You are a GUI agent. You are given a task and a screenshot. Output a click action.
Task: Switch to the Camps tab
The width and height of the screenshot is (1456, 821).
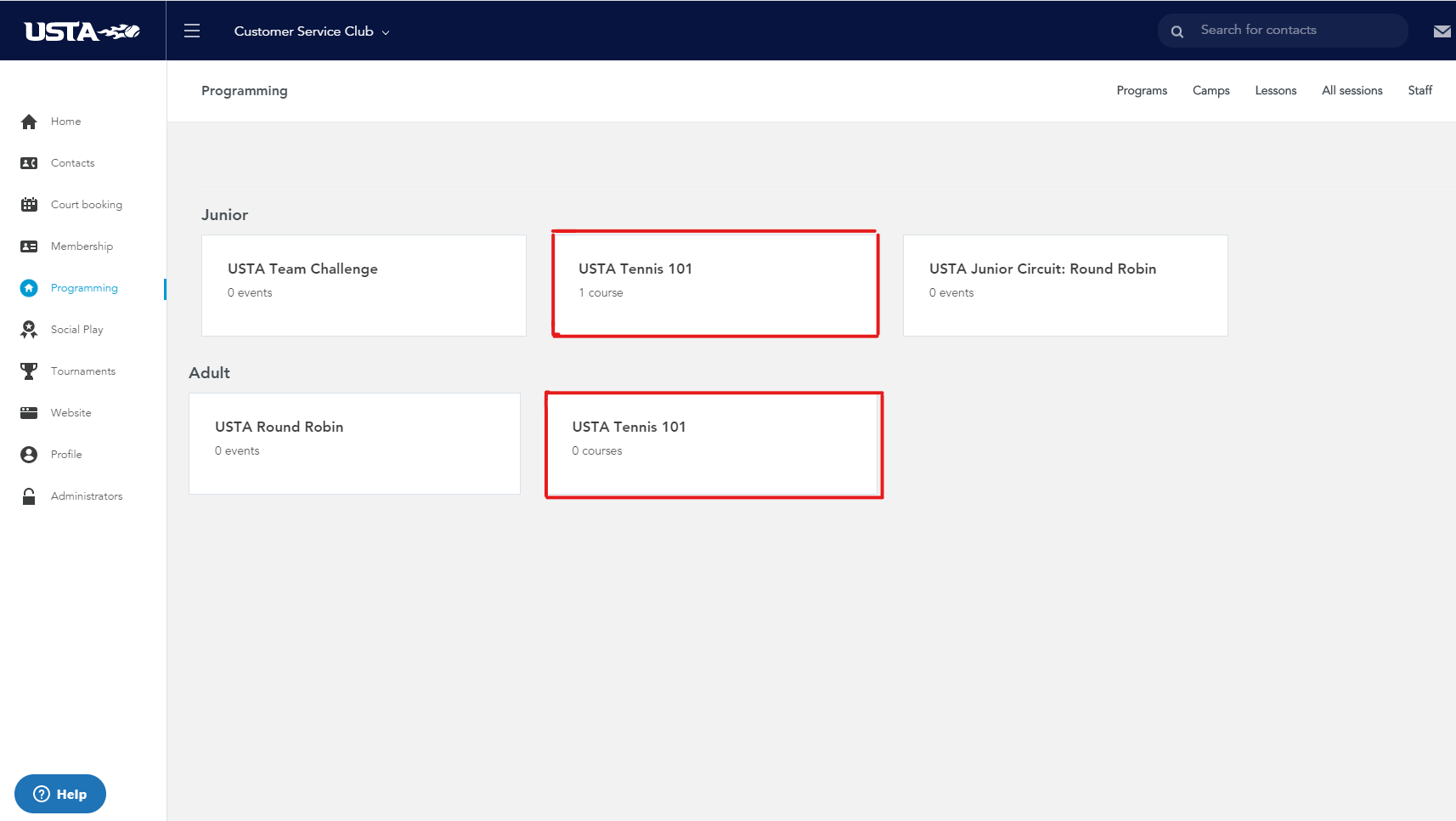pos(1211,91)
